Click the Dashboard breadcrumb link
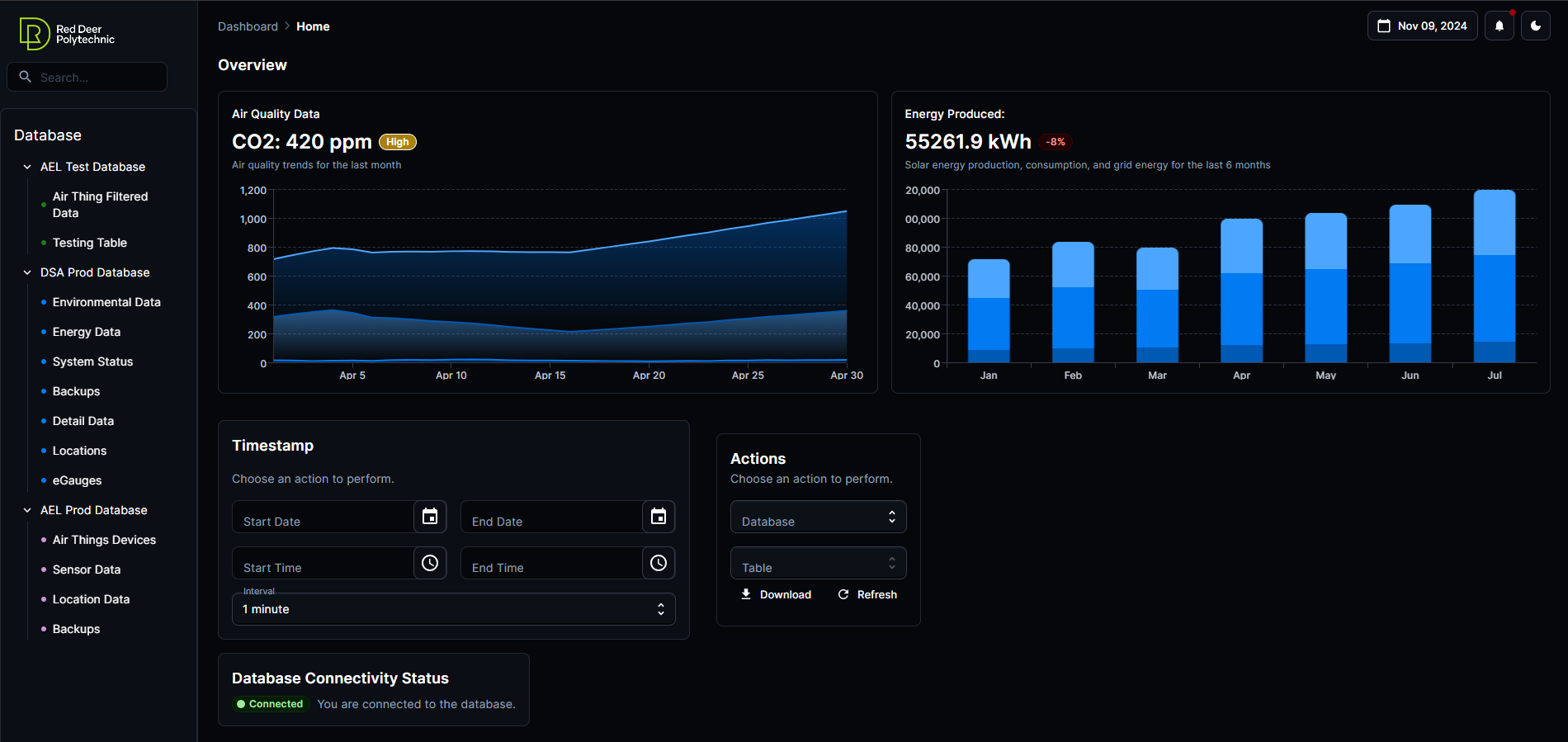 (248, 26)
